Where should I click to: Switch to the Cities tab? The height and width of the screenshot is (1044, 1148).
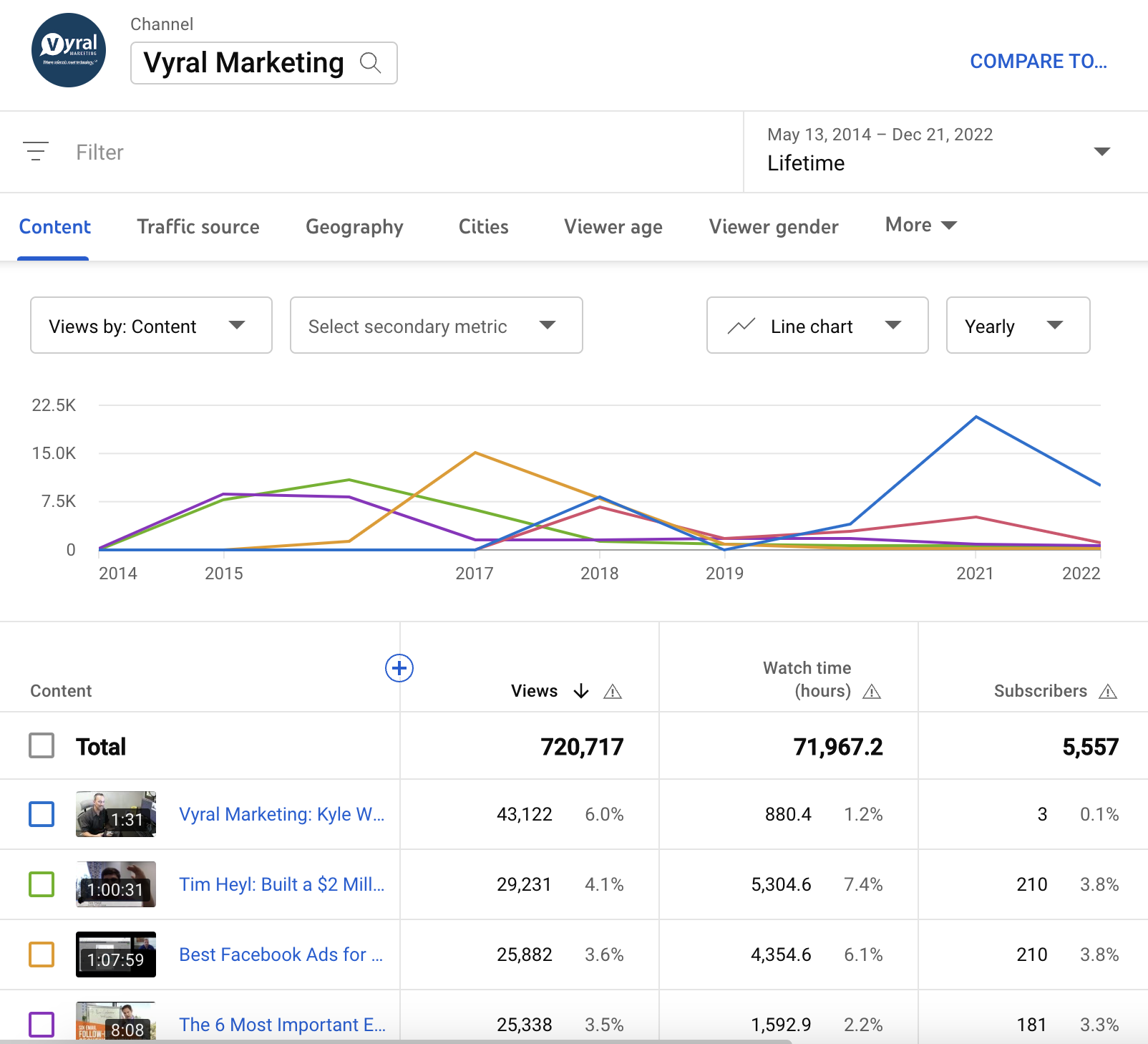click(x=483, y=227)
